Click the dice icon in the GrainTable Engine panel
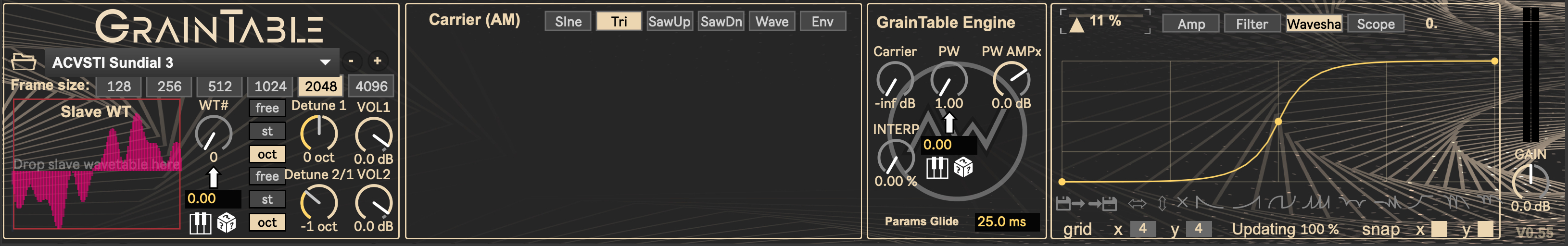The width and height of the screenshot is (1568, 246). [963, 167]
